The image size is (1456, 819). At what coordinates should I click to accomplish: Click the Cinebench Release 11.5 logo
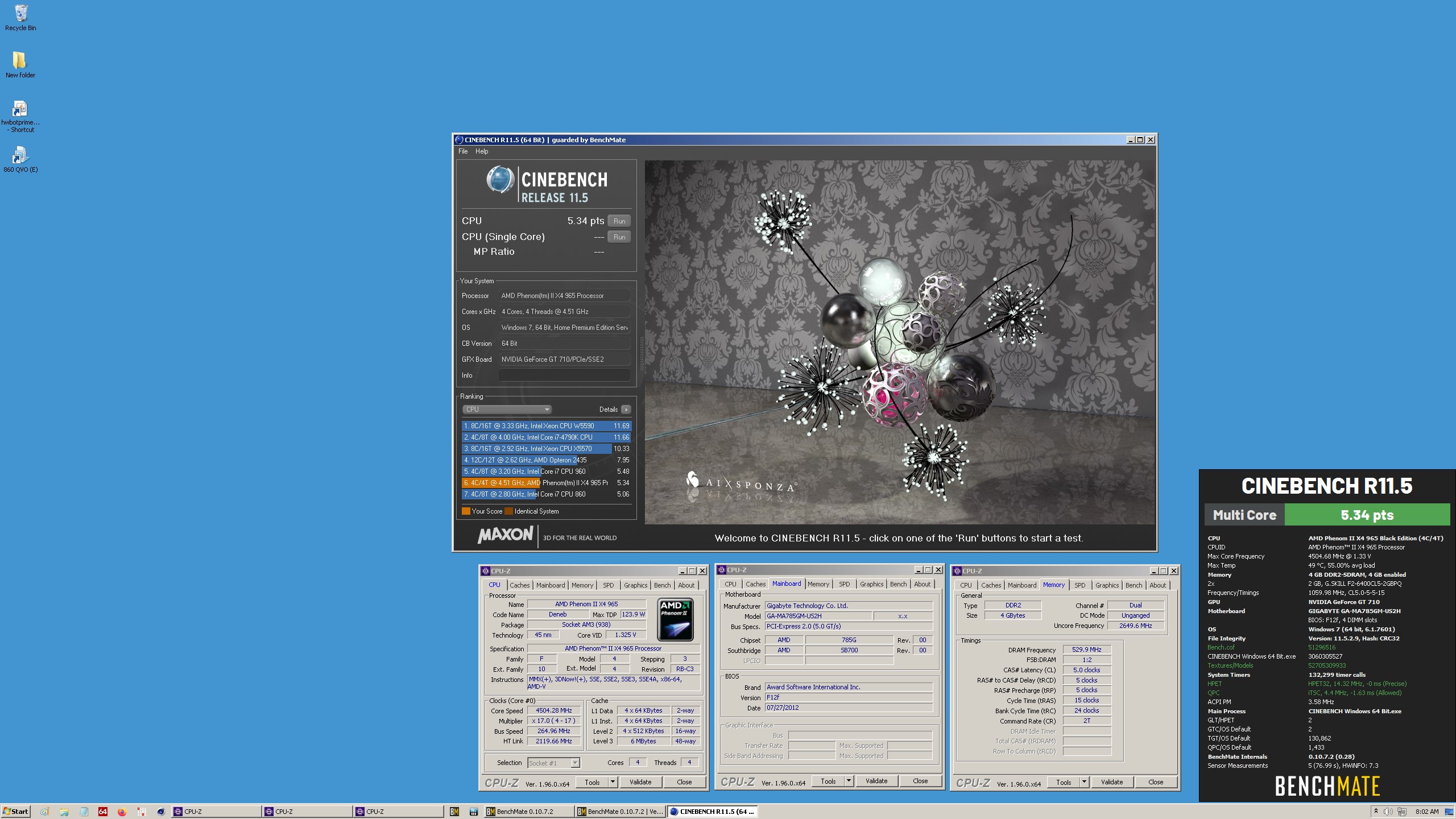point(547,185)
